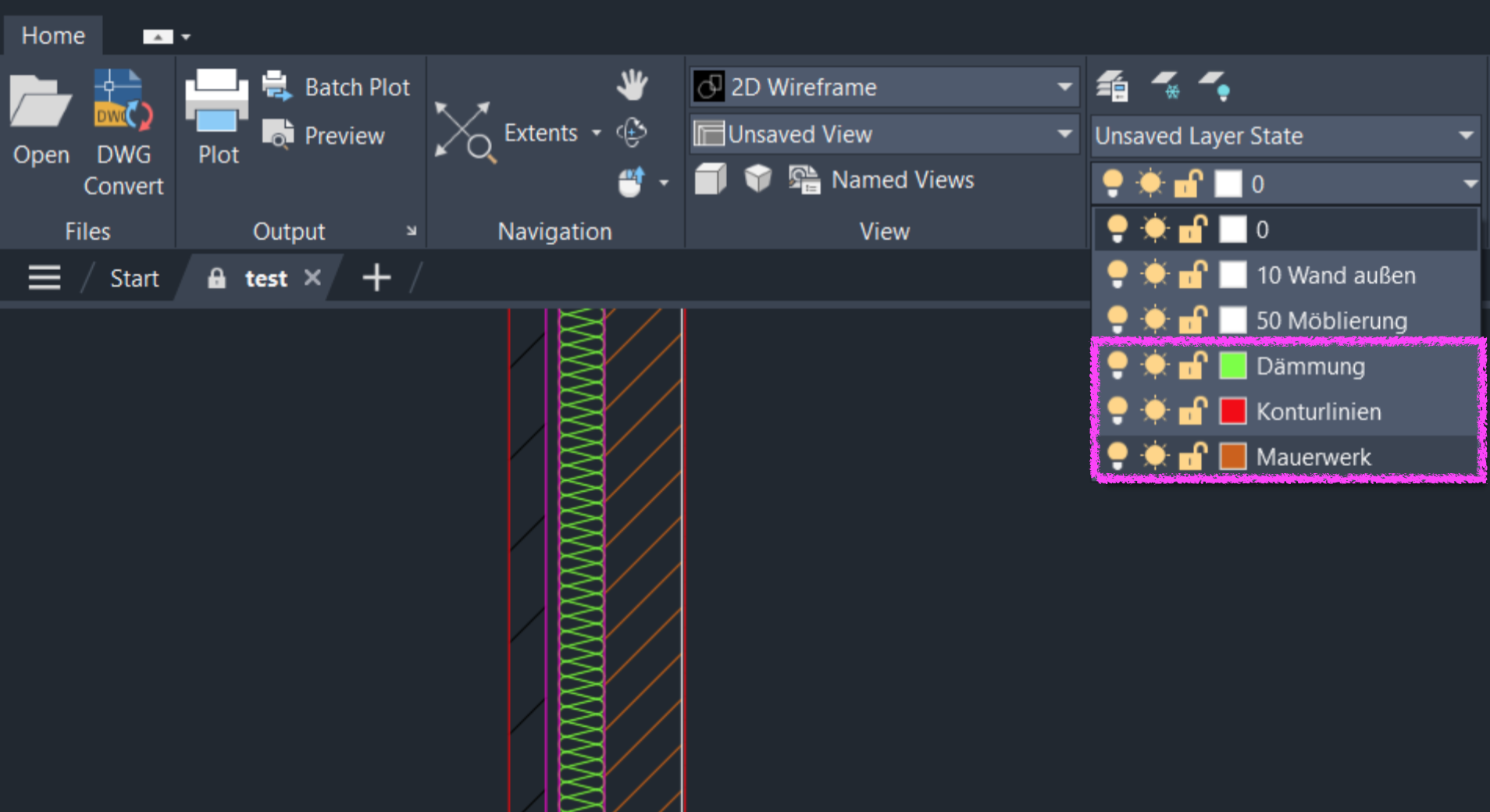Toggle freeze sun on 50 Möblierung layer
The width and height of the screenshot is (1490, 812).
1155,320
